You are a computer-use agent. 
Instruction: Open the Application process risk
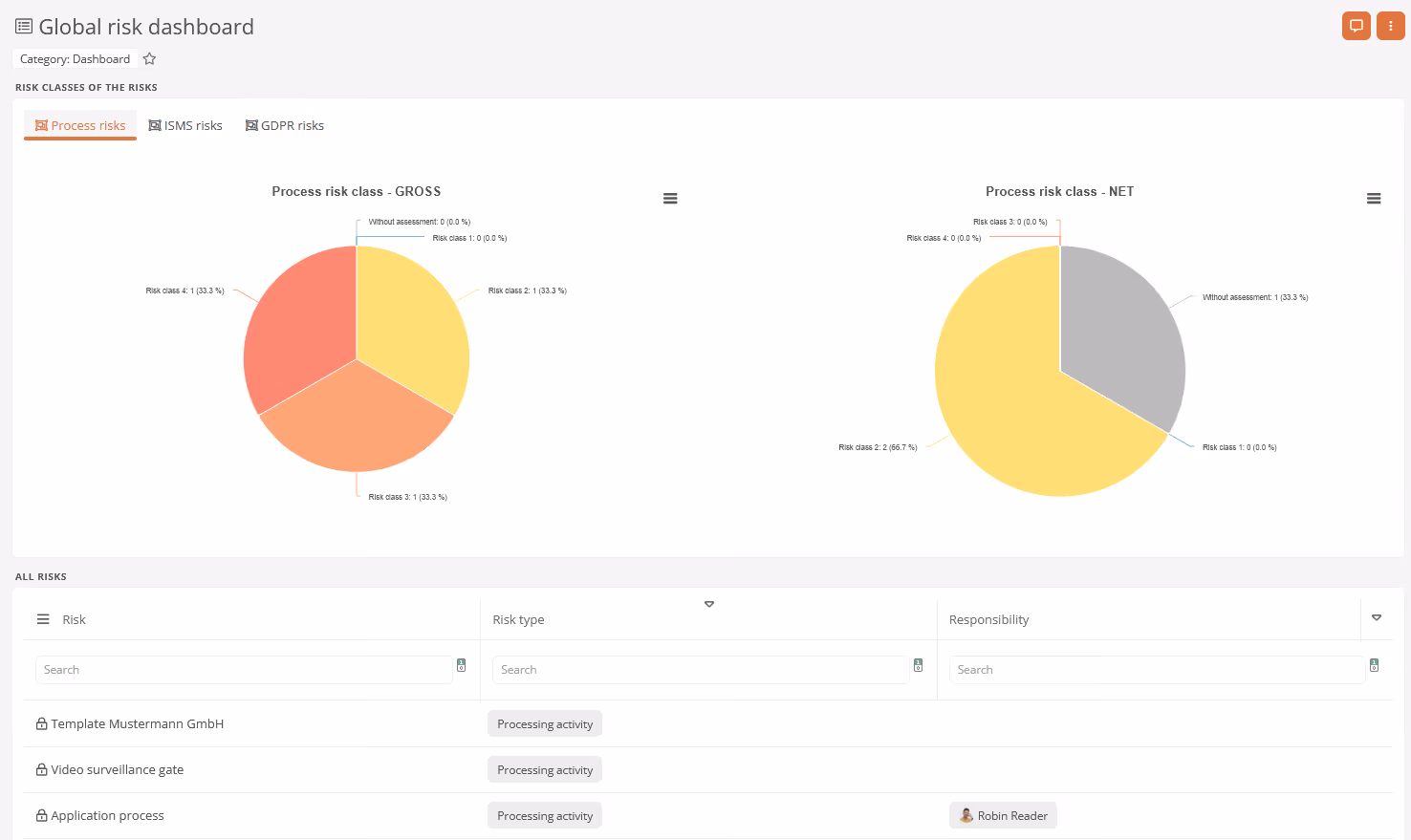(x=107, y=815)
